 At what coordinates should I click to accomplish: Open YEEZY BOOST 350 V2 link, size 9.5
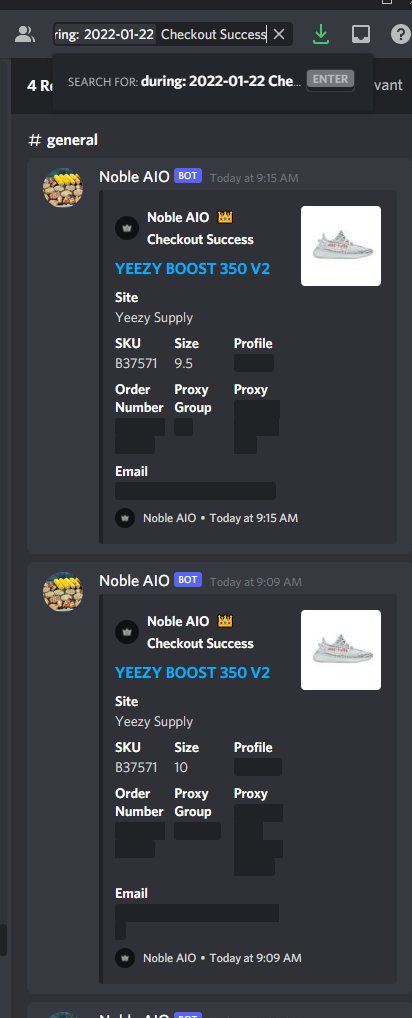(x=192, y=268)
